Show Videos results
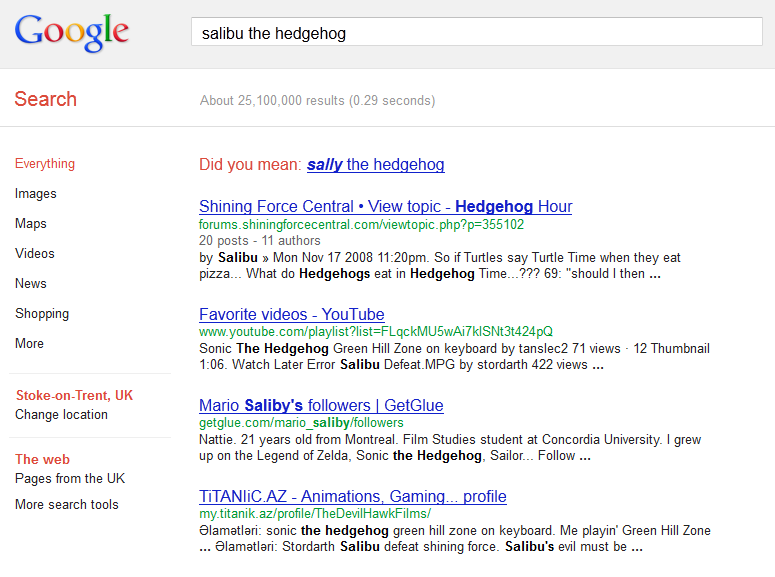 (x=35, y=253)
